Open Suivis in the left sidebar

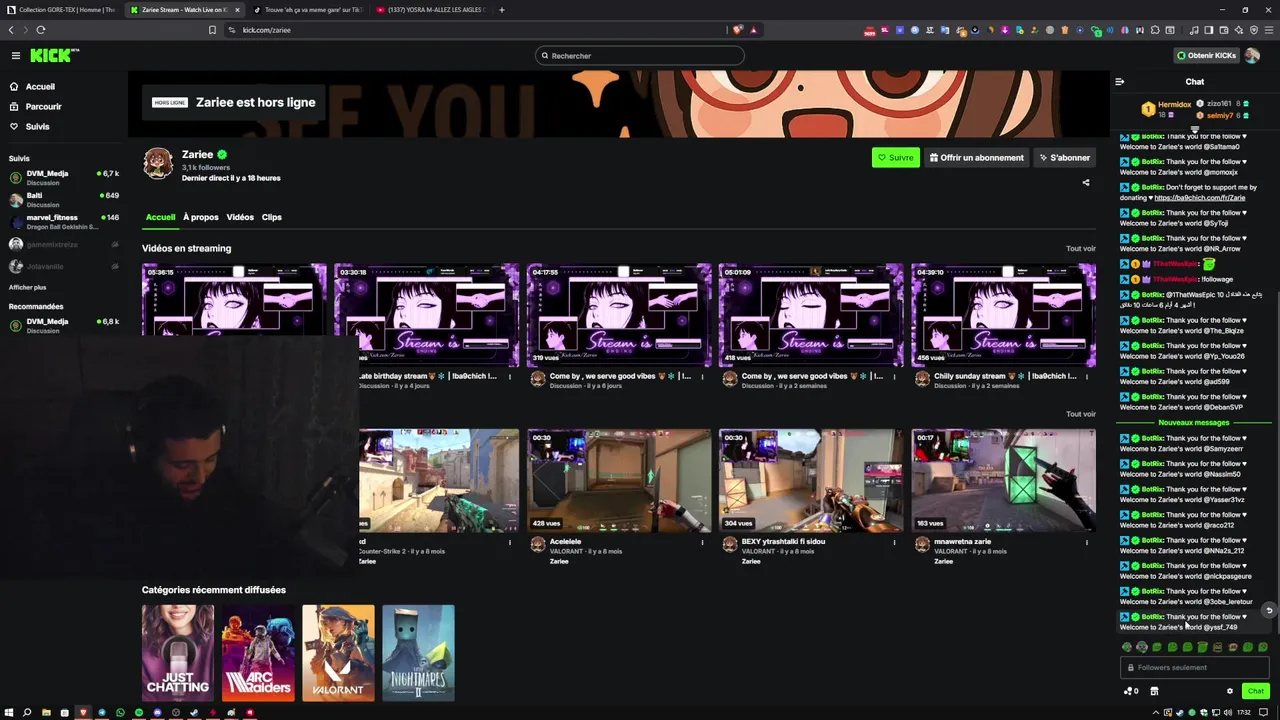(x=37, y=127)
